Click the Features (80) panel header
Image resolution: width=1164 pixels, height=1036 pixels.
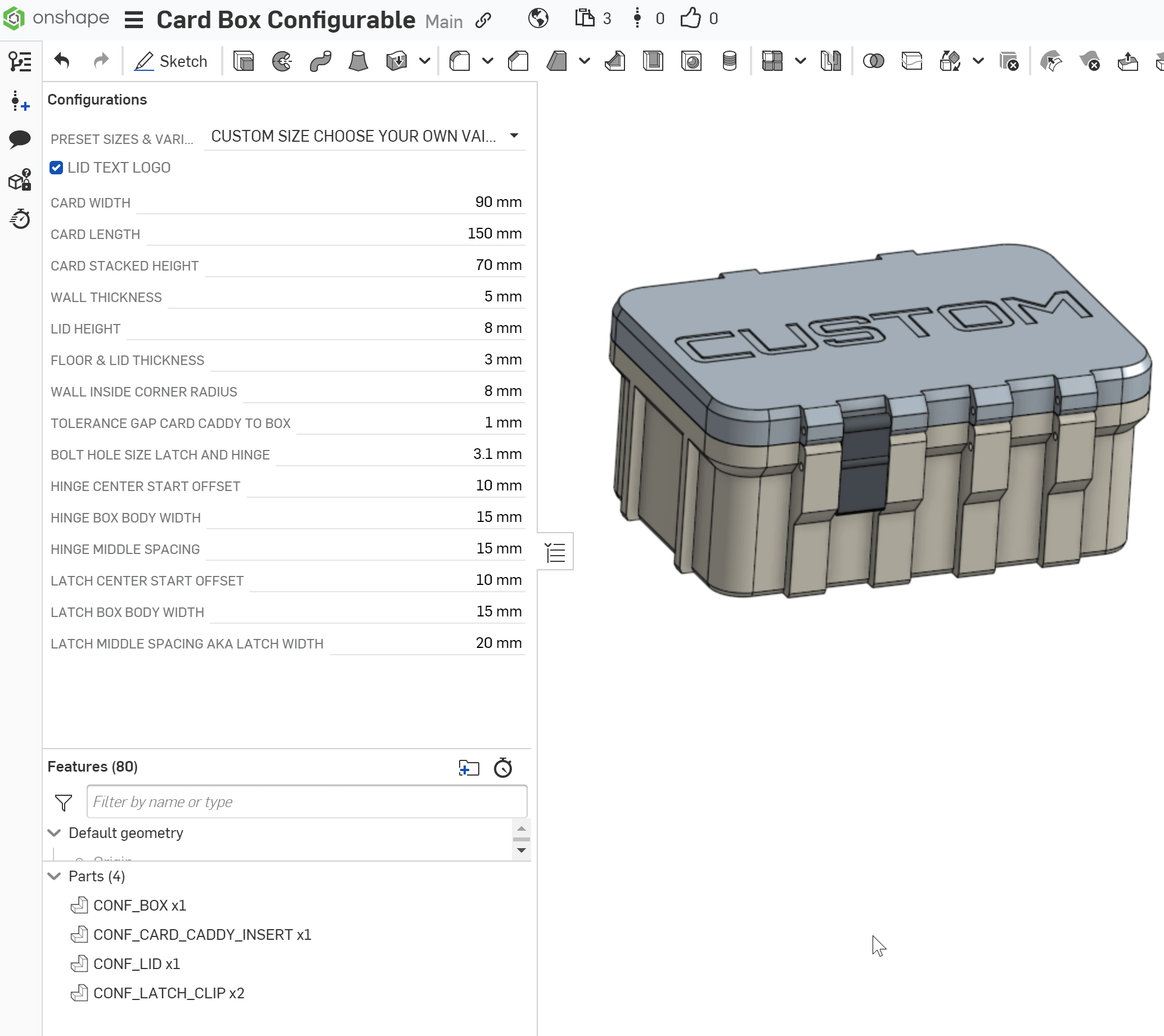[x=92, y=766]
